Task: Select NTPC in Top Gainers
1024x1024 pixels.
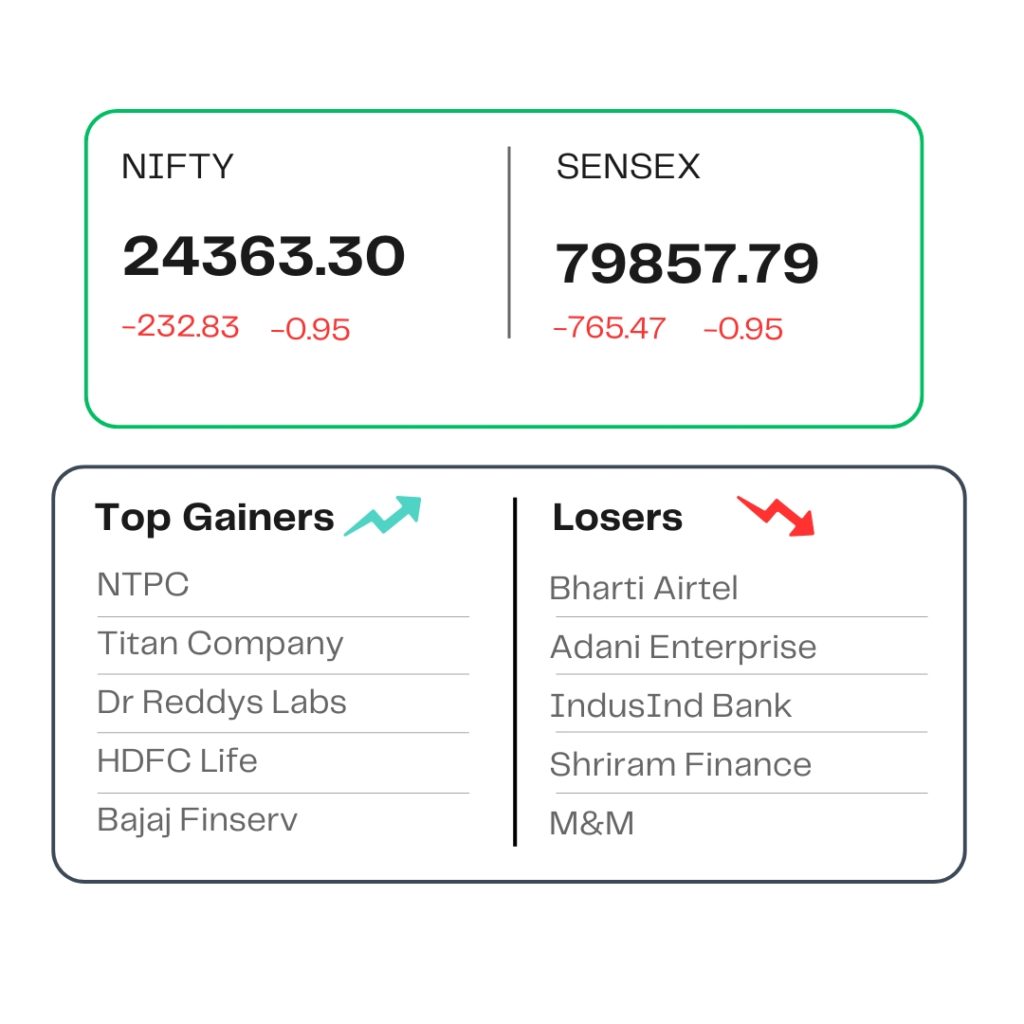Action: coord(143,584)
